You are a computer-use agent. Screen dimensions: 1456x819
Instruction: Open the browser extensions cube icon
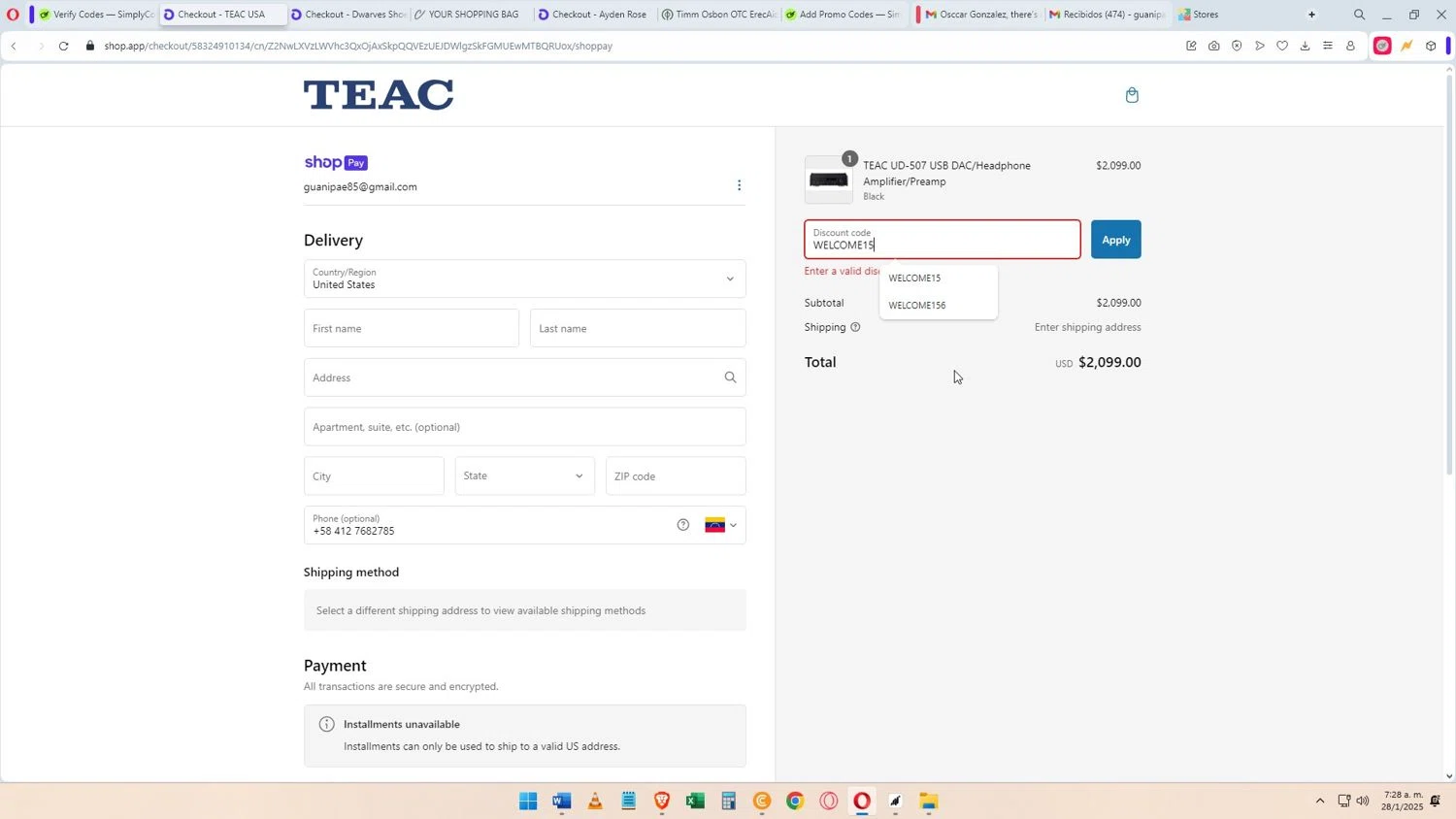click(1431, 46)
